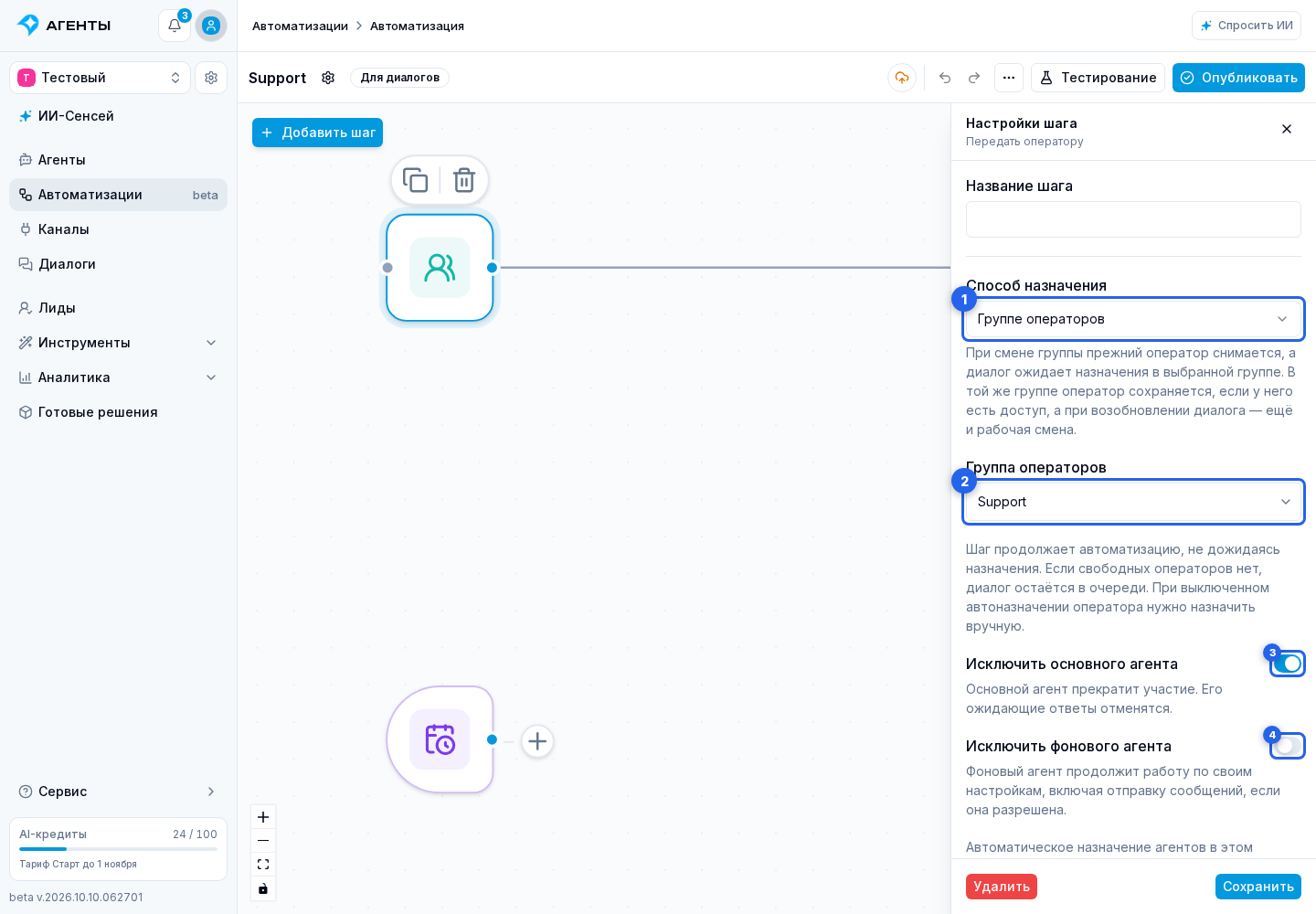The image size is (1316, 914).
Task: Click the AI-кредиты progress bar
Action: pyautogui.click(x=118, y=849)
